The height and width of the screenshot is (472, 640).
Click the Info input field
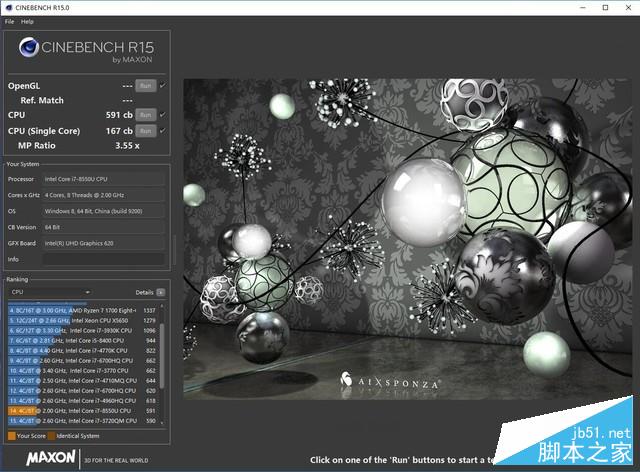(104, 259)
